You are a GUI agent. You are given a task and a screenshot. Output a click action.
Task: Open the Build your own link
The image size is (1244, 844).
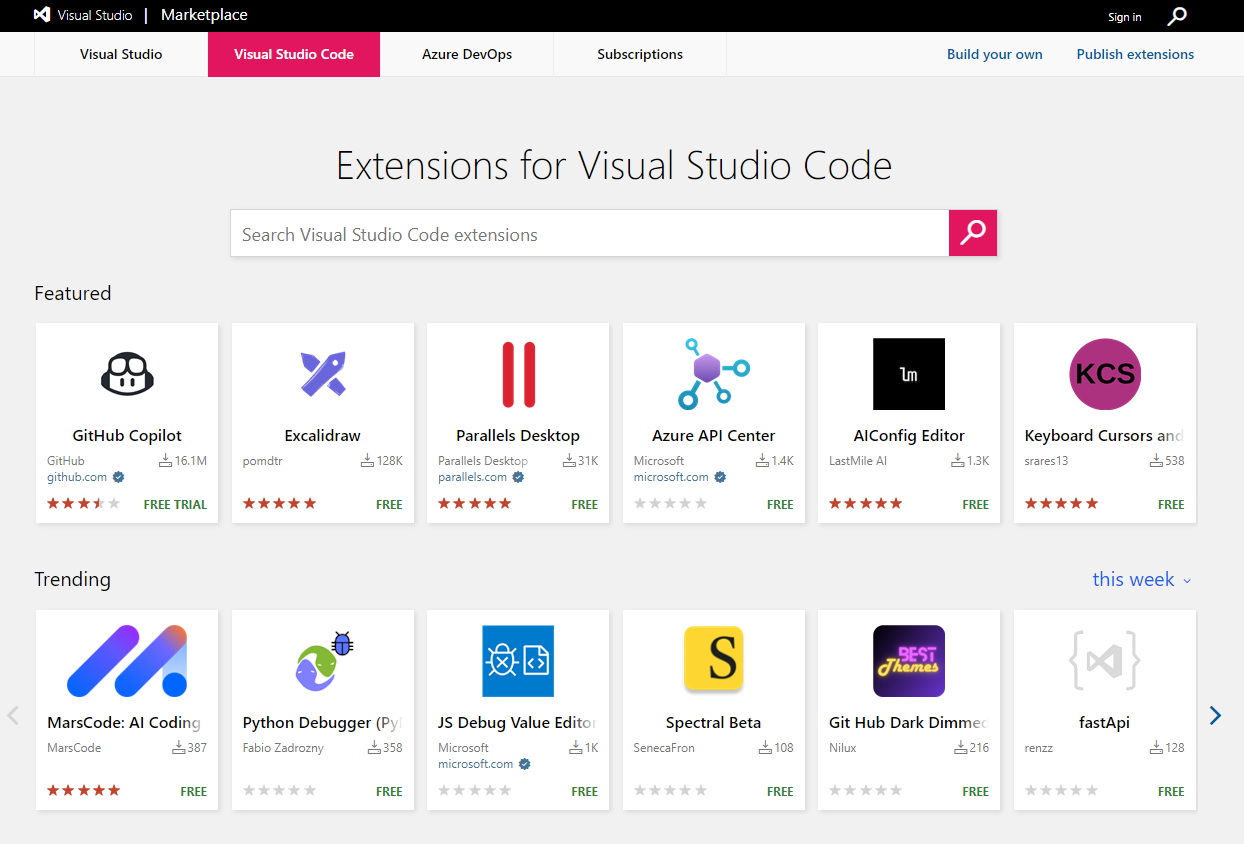pyautogui.click(x=995, y=54)
